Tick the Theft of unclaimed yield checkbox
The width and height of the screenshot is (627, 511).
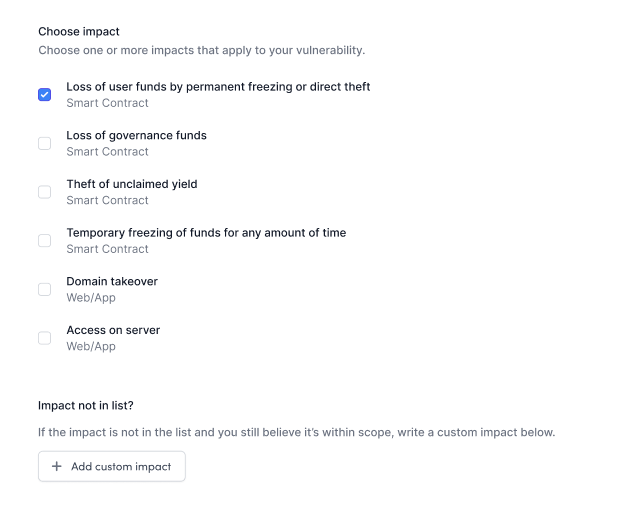[45, 192]
